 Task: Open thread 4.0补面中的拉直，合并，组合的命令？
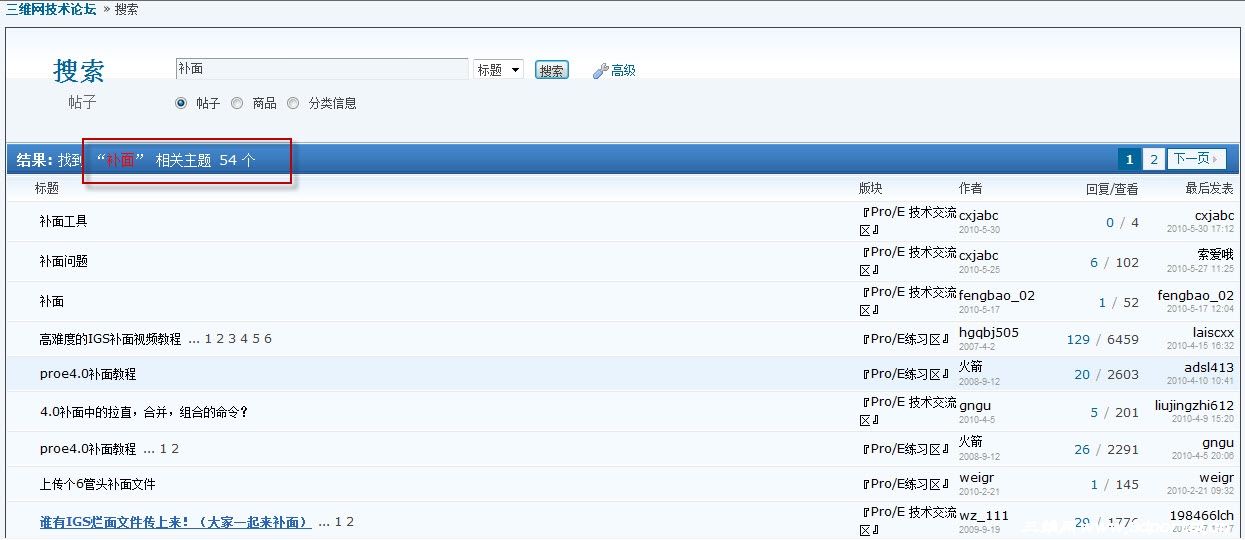pos(144,412)
